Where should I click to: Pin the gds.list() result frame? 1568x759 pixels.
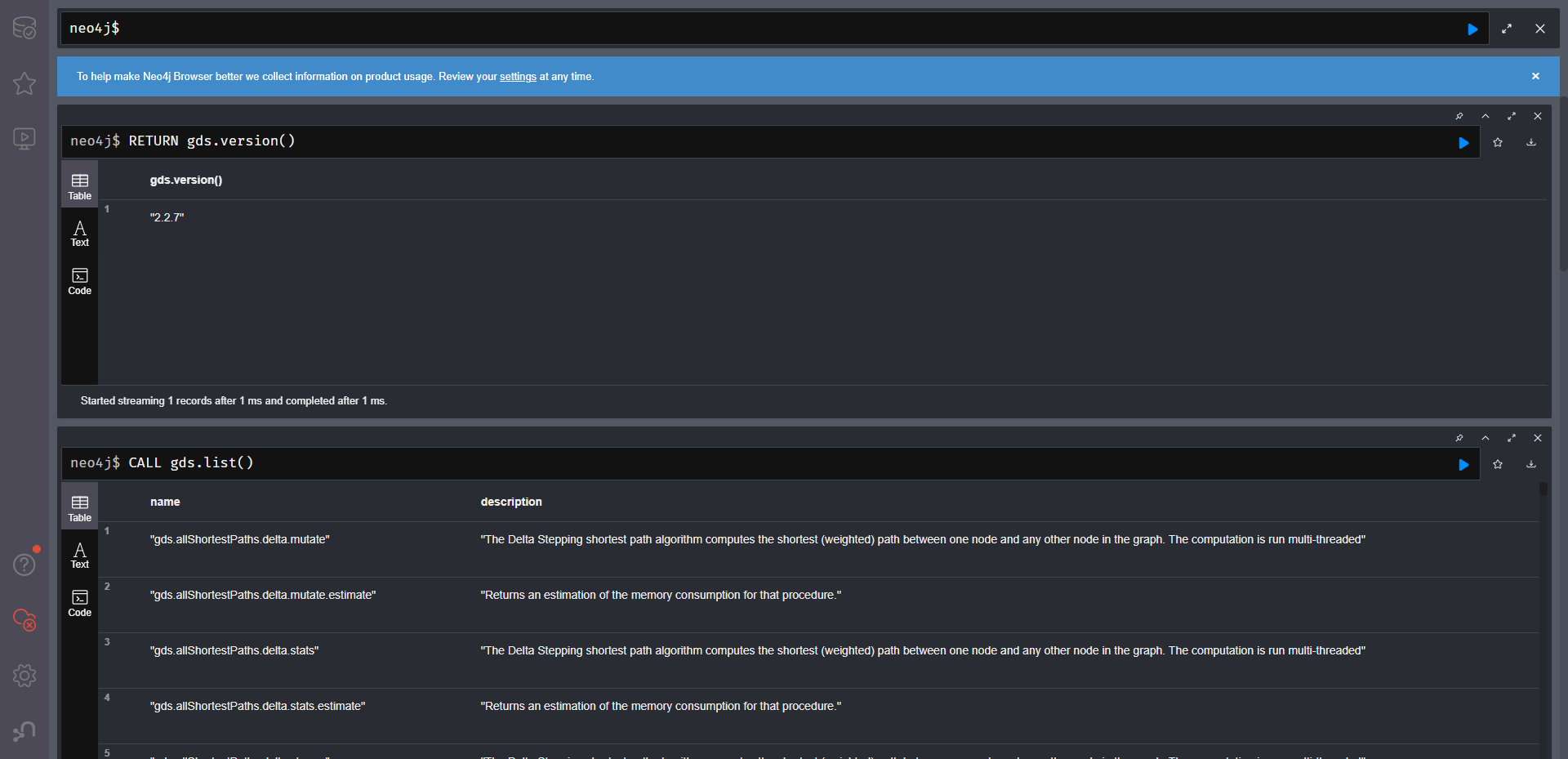1459,438
